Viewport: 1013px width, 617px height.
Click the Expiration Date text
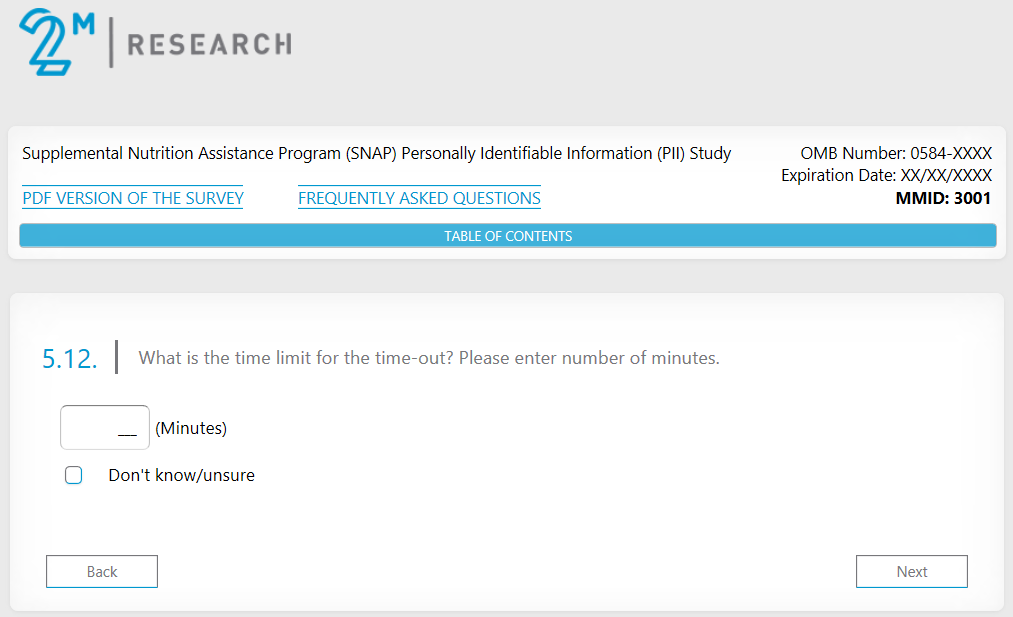coord(886,175)
